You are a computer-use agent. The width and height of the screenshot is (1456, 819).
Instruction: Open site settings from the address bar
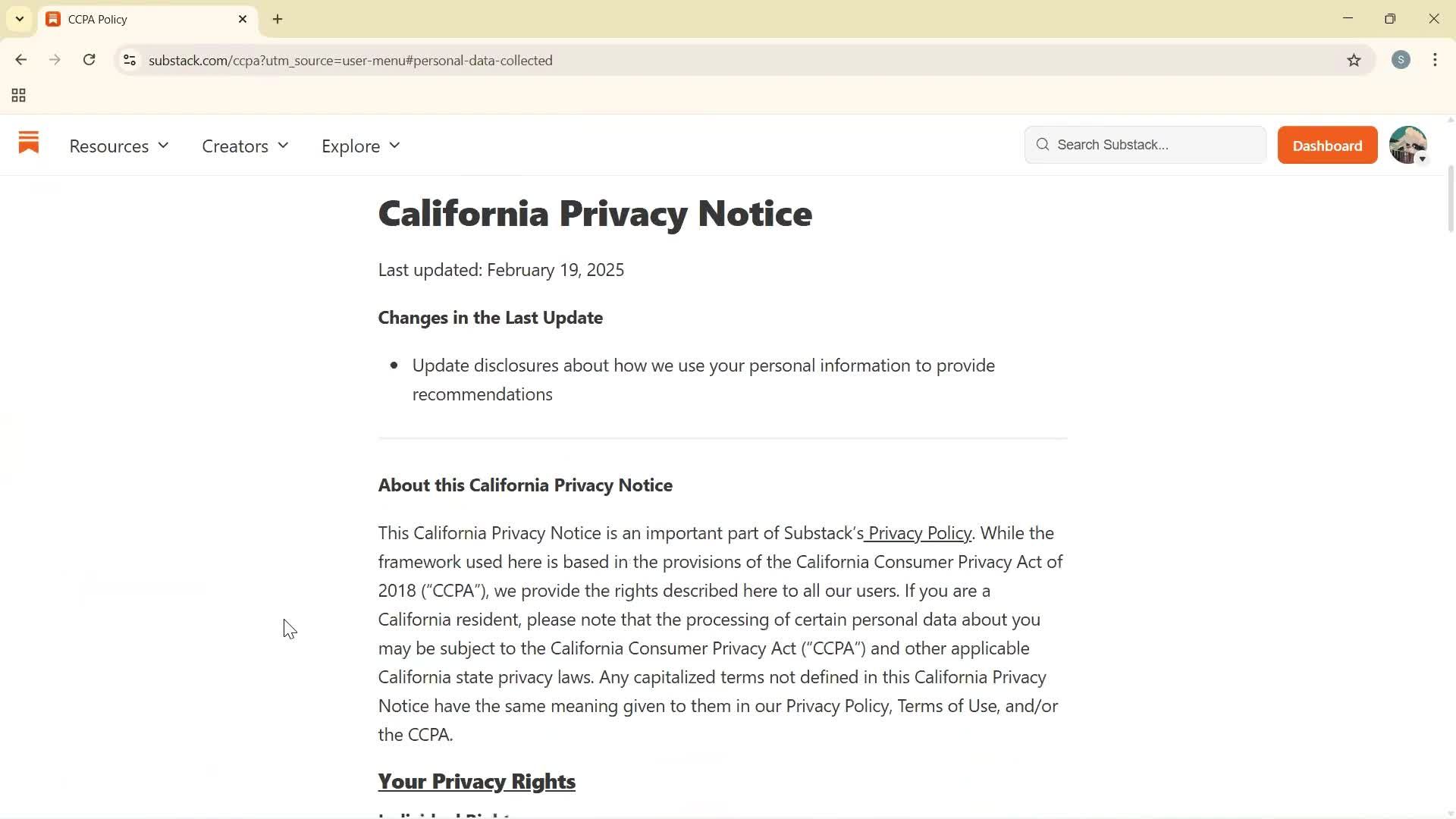point(129,60)
